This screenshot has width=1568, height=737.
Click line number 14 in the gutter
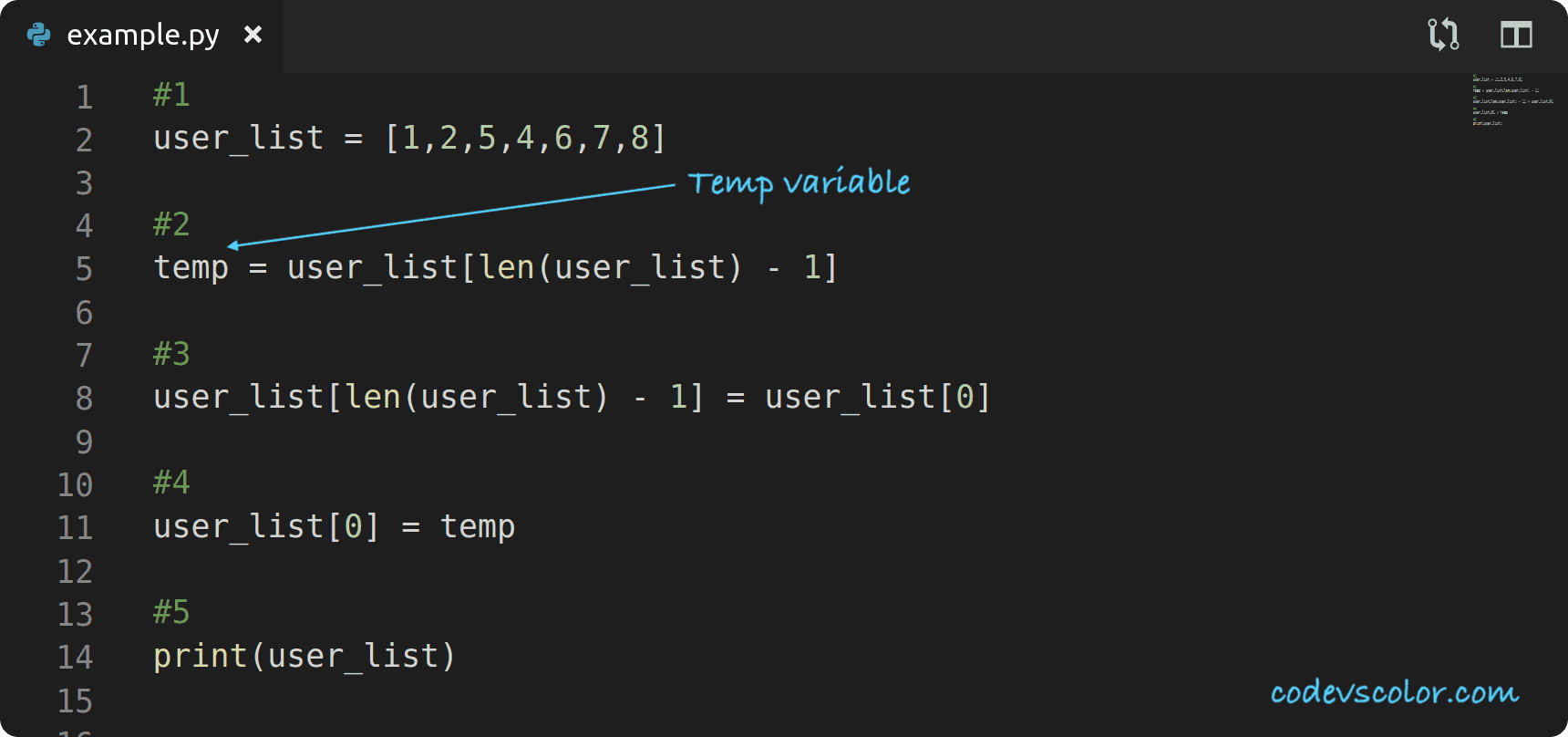point(76,656)
